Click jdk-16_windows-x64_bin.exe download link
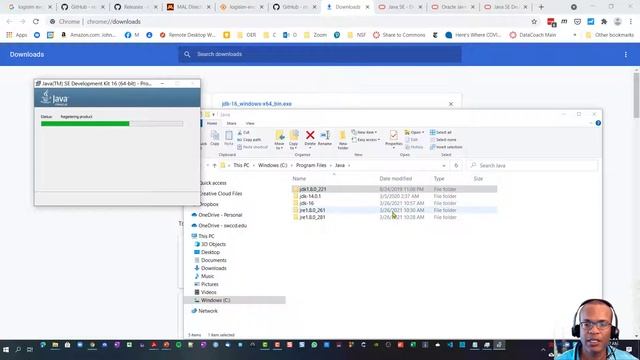This screenshot has height=360, width=640. [256, 104]
